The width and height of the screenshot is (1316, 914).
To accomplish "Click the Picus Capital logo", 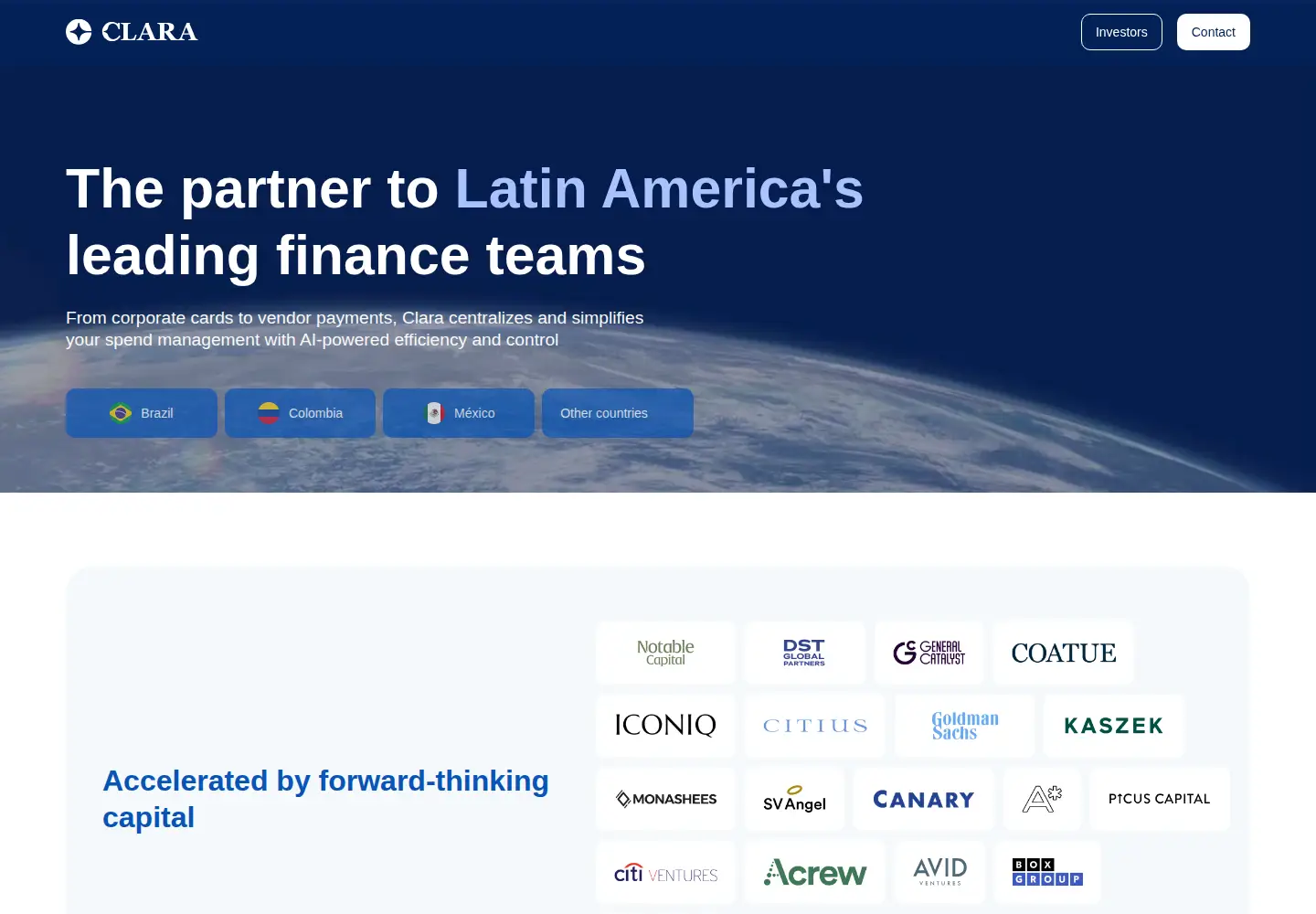I will [x=1160, y=799].
